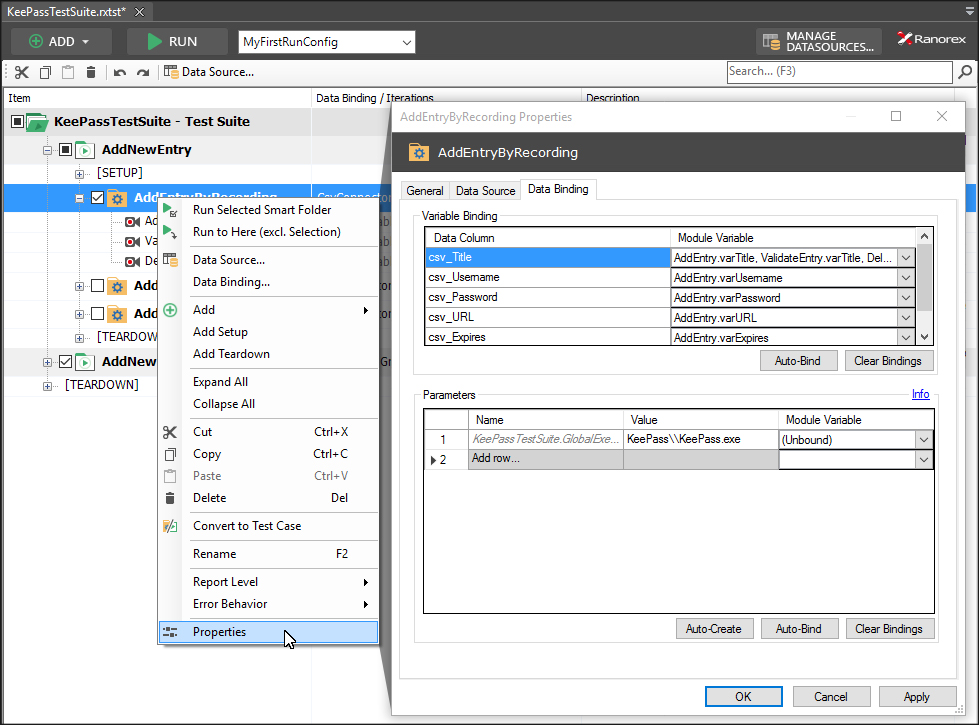The width and height of the screenshot is (979, 725).
Task: Click the KeePassTestSuite test suite folder icon
Action: coord(37,122)
